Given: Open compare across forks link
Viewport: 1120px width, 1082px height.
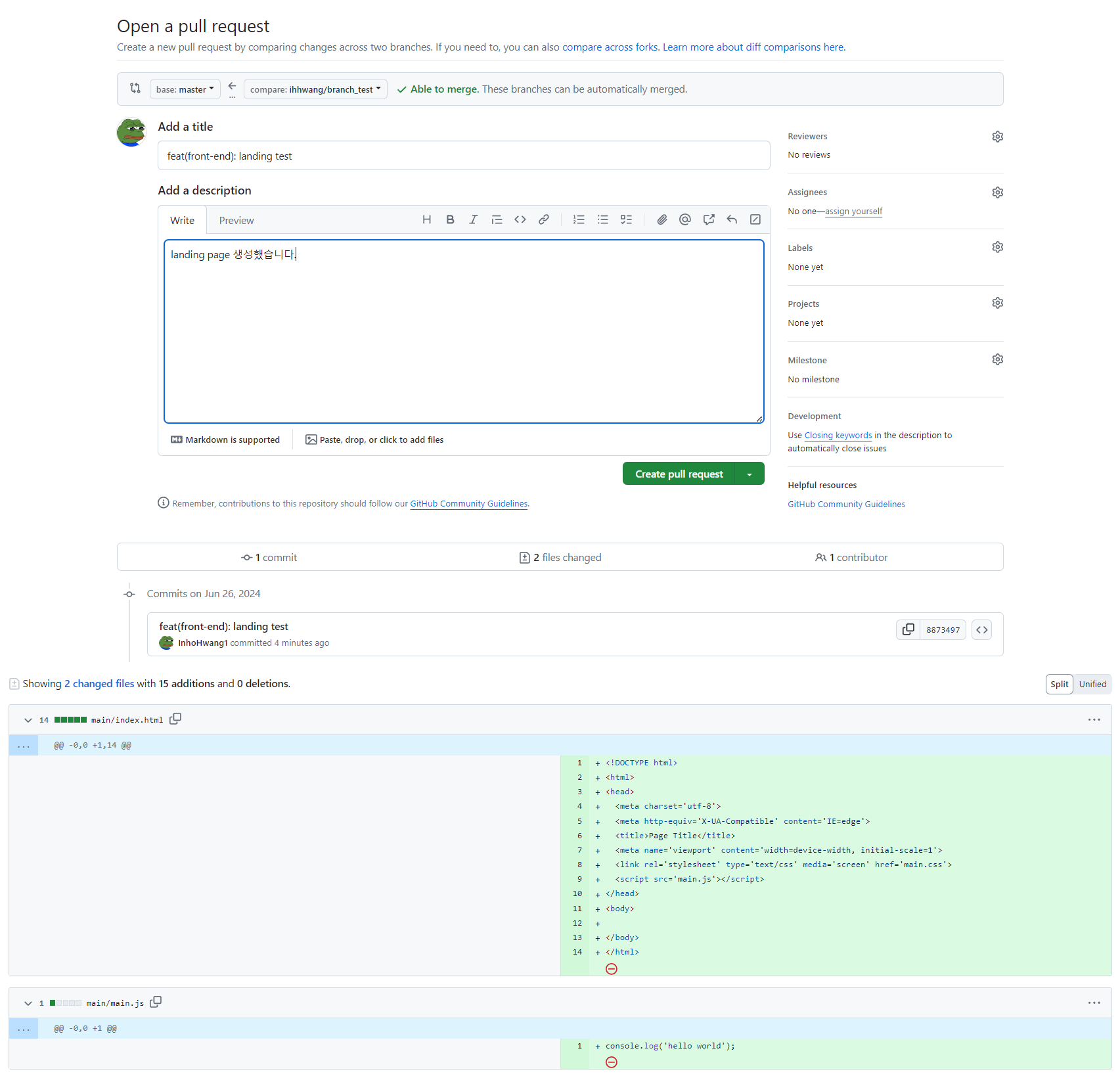Looking at the screenshot, I should point(610,47).
